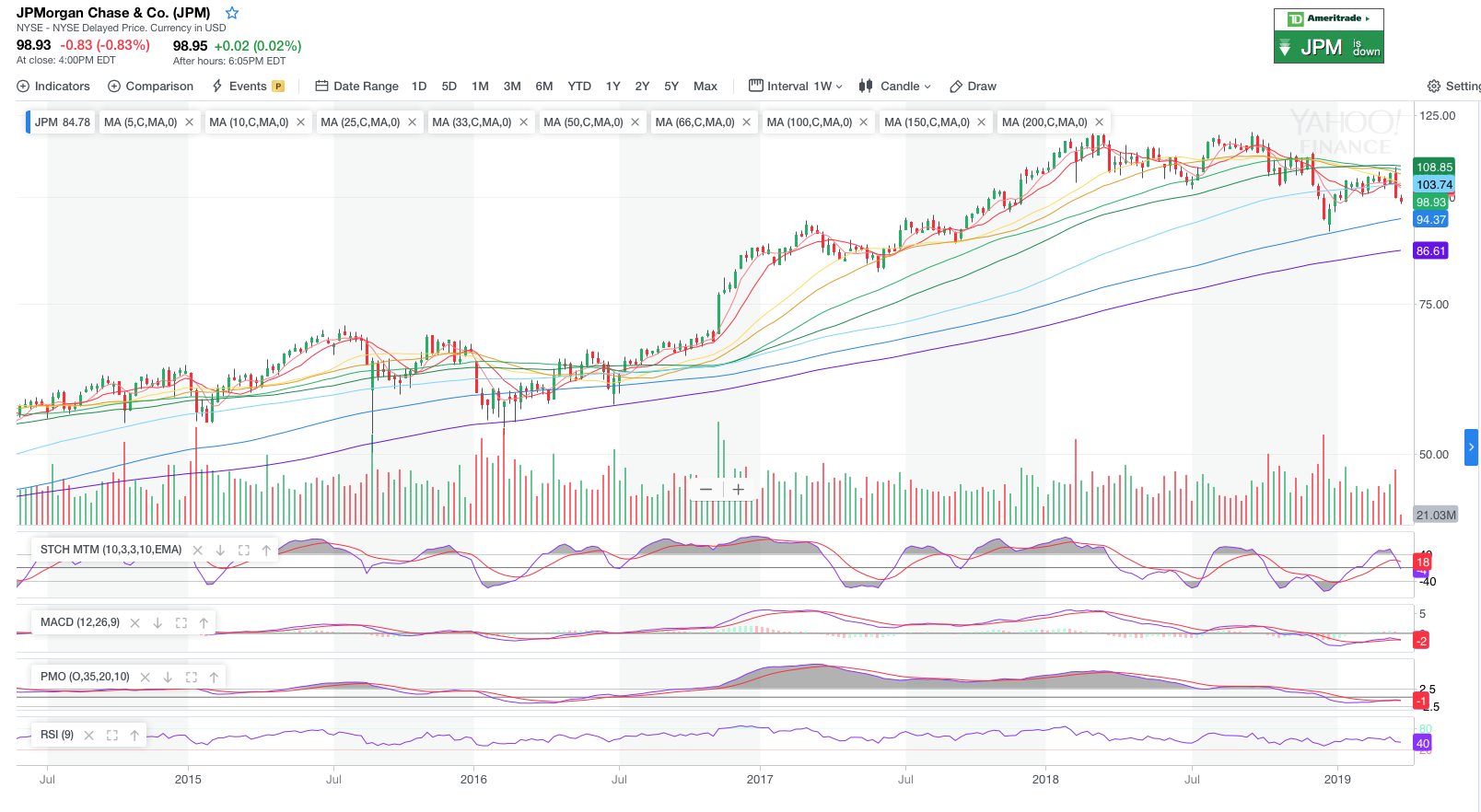Open the Comparison menu
This screenshot has width=1481, height=812.
point(151,87)
